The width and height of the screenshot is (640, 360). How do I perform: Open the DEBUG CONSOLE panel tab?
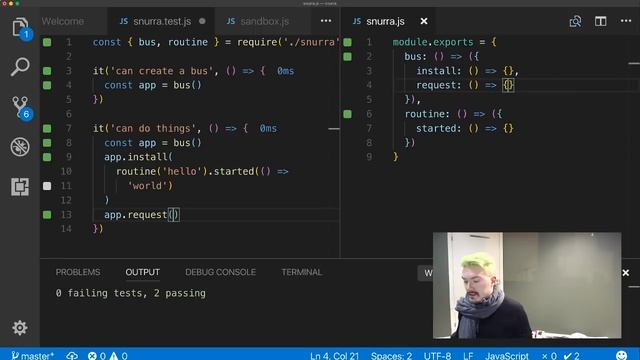220,272
